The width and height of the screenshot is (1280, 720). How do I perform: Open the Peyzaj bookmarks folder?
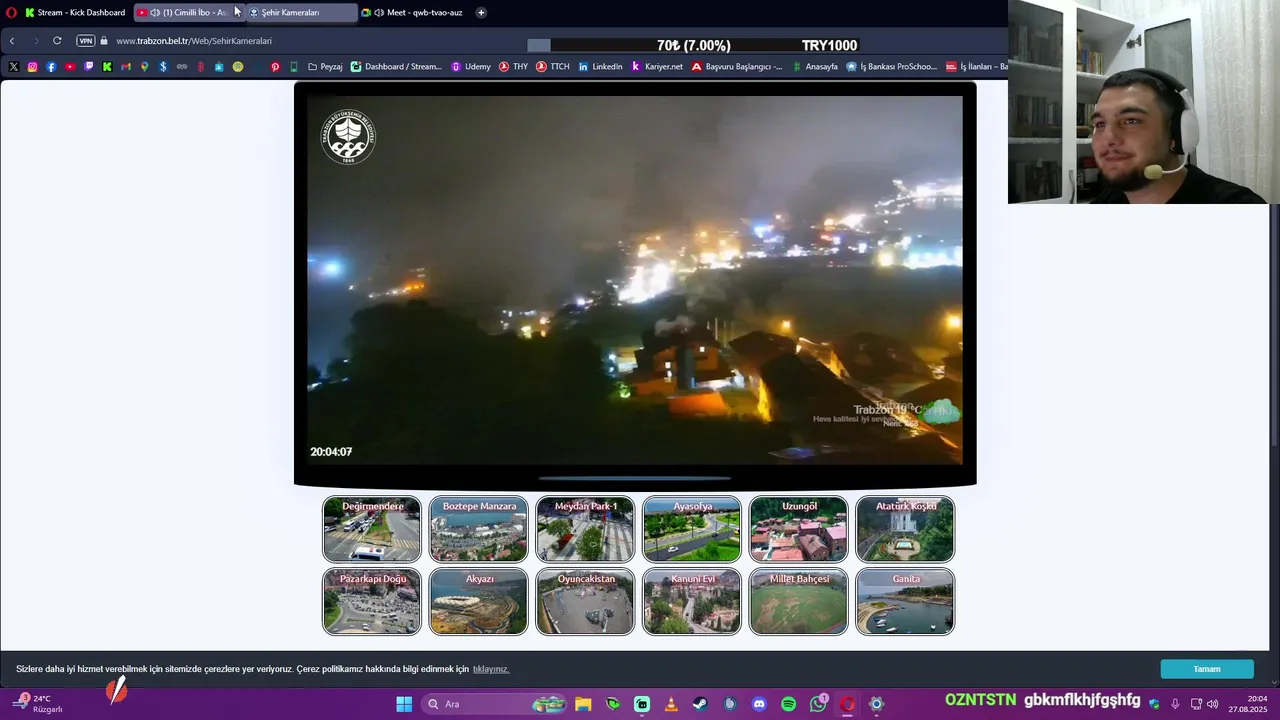(x=325, y=67)
